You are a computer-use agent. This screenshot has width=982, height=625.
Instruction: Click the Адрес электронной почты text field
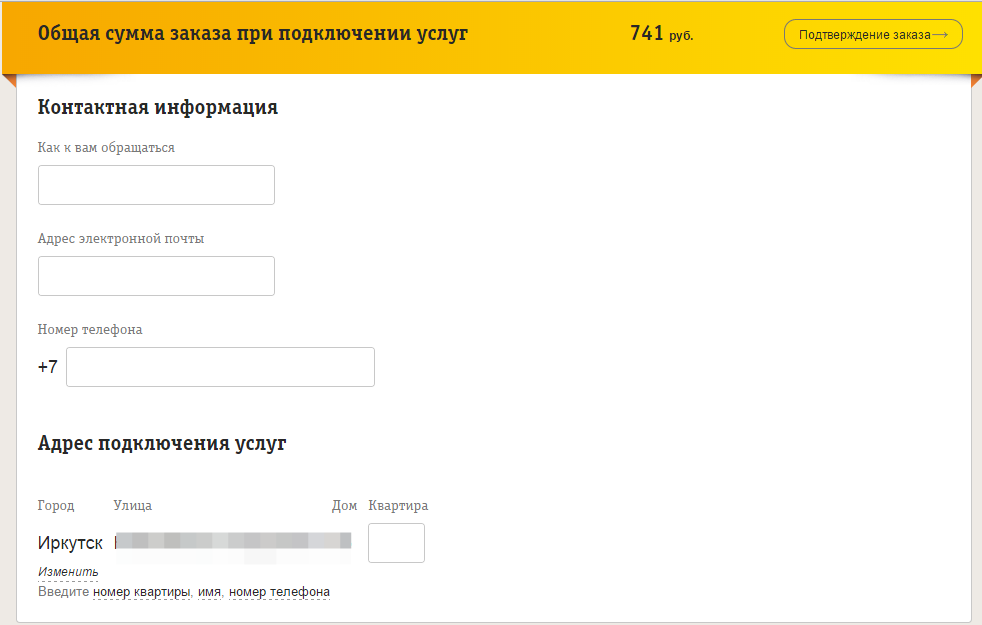[156, 276]
